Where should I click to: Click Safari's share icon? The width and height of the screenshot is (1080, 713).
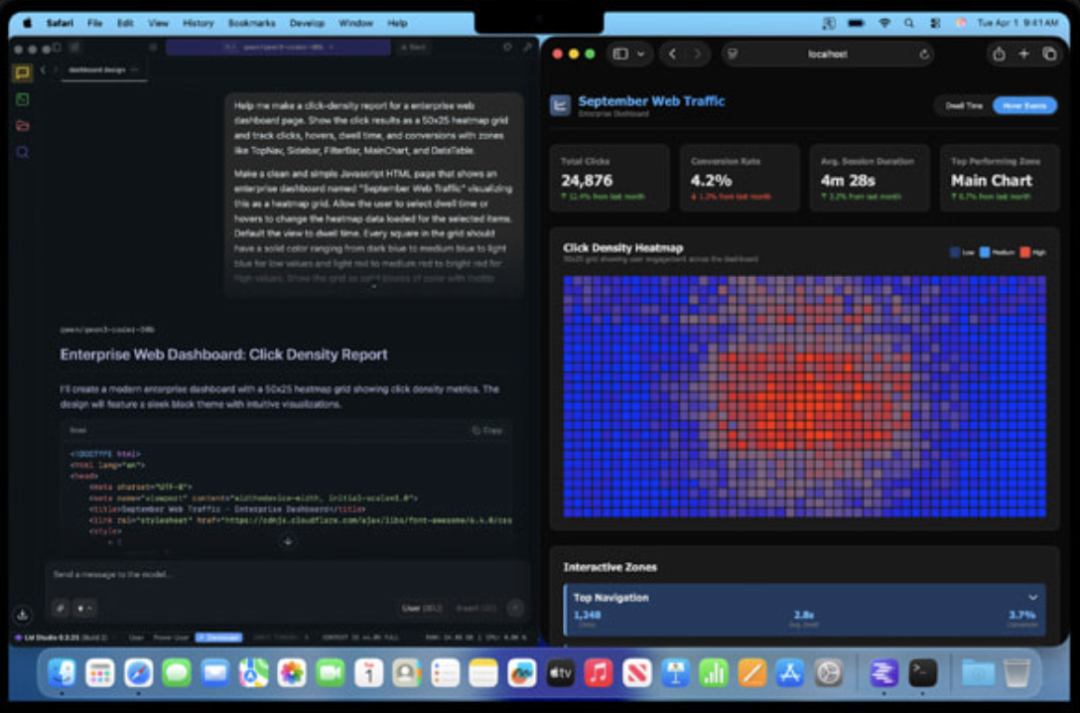pyautogui.click(x=998, y=54)
